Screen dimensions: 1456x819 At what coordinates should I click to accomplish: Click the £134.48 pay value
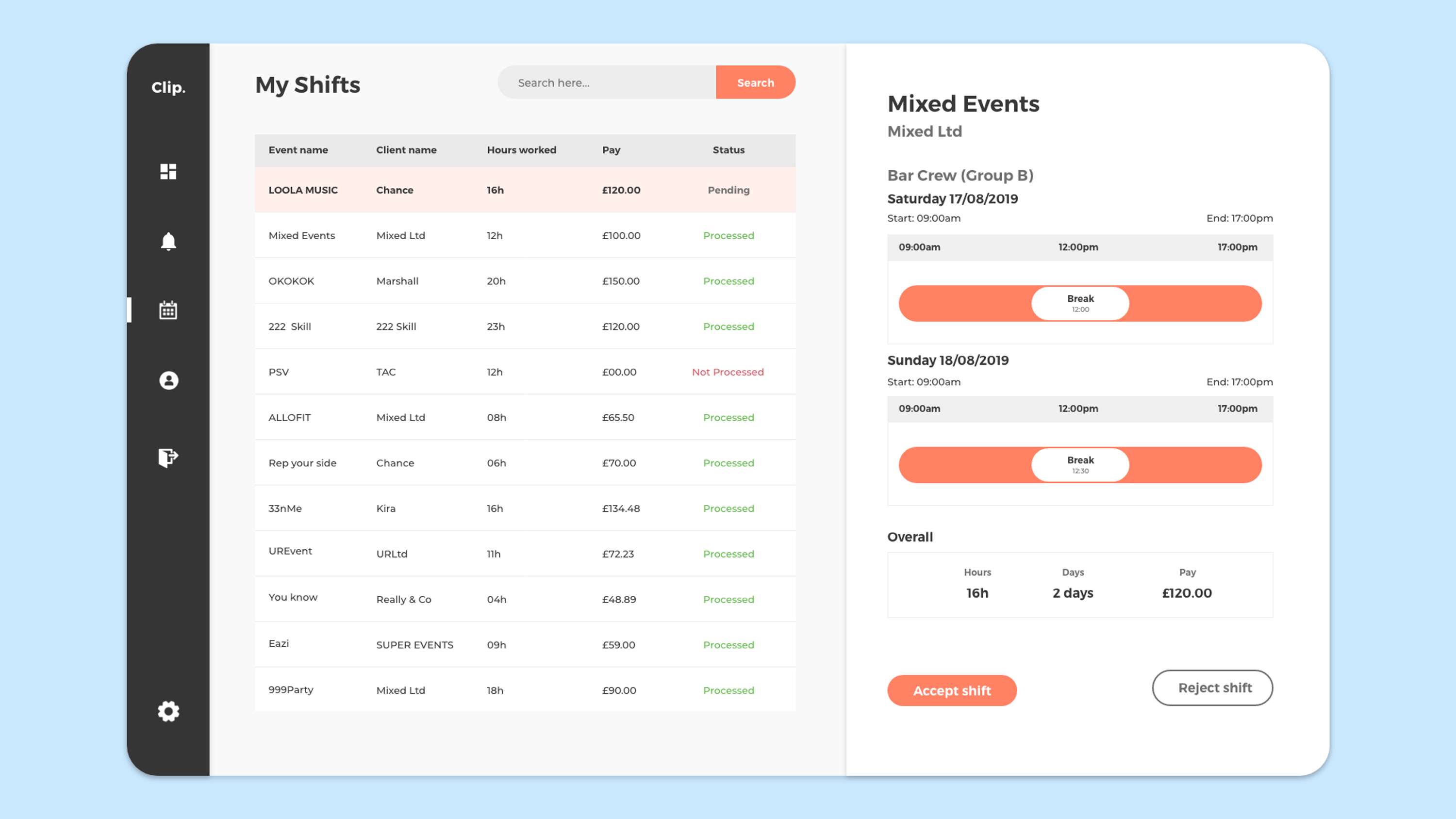coord(621,508)
